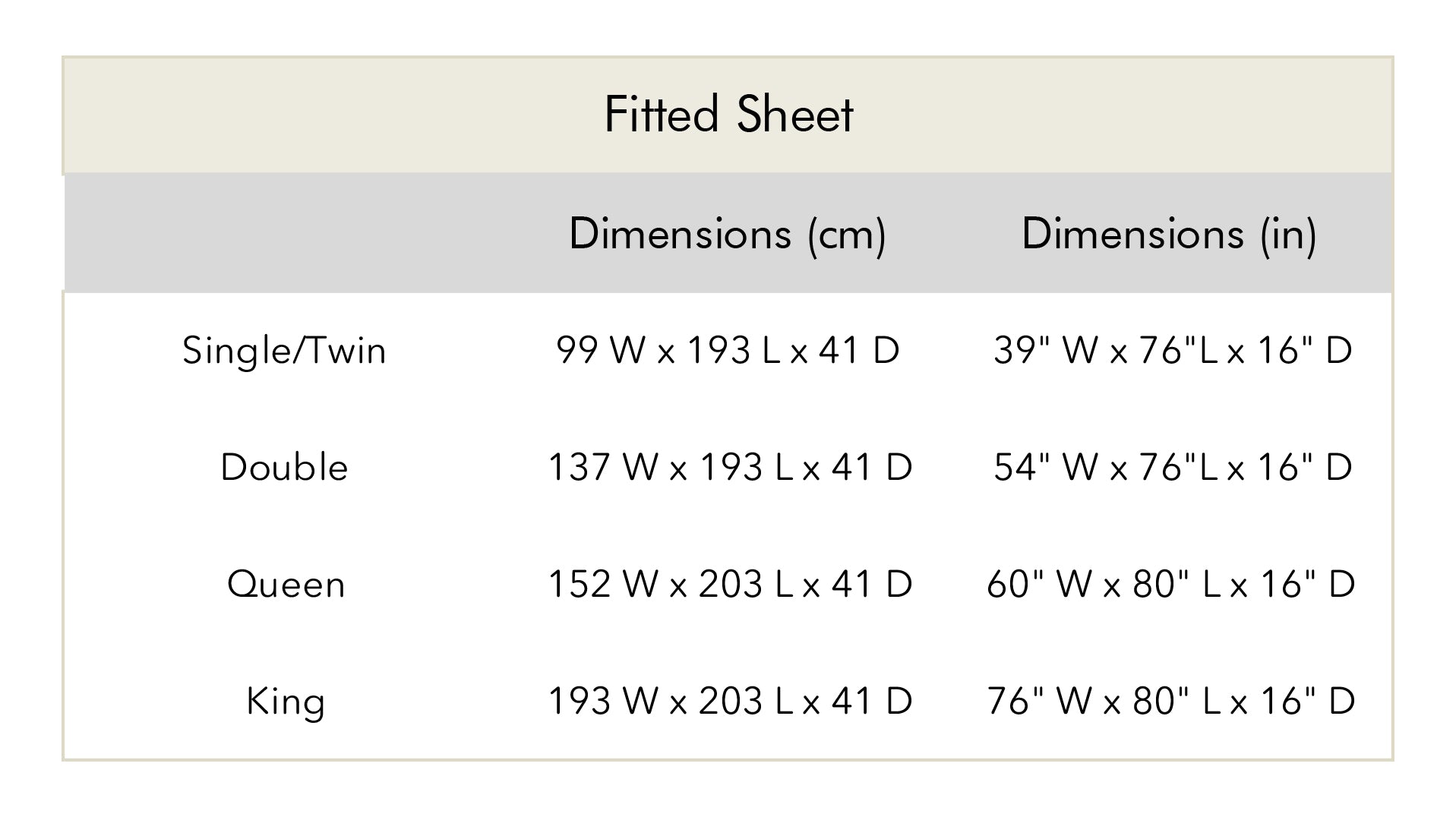Click Queen dimensions in inches cell
The image size is (1456, 817).
(1170, 584)
